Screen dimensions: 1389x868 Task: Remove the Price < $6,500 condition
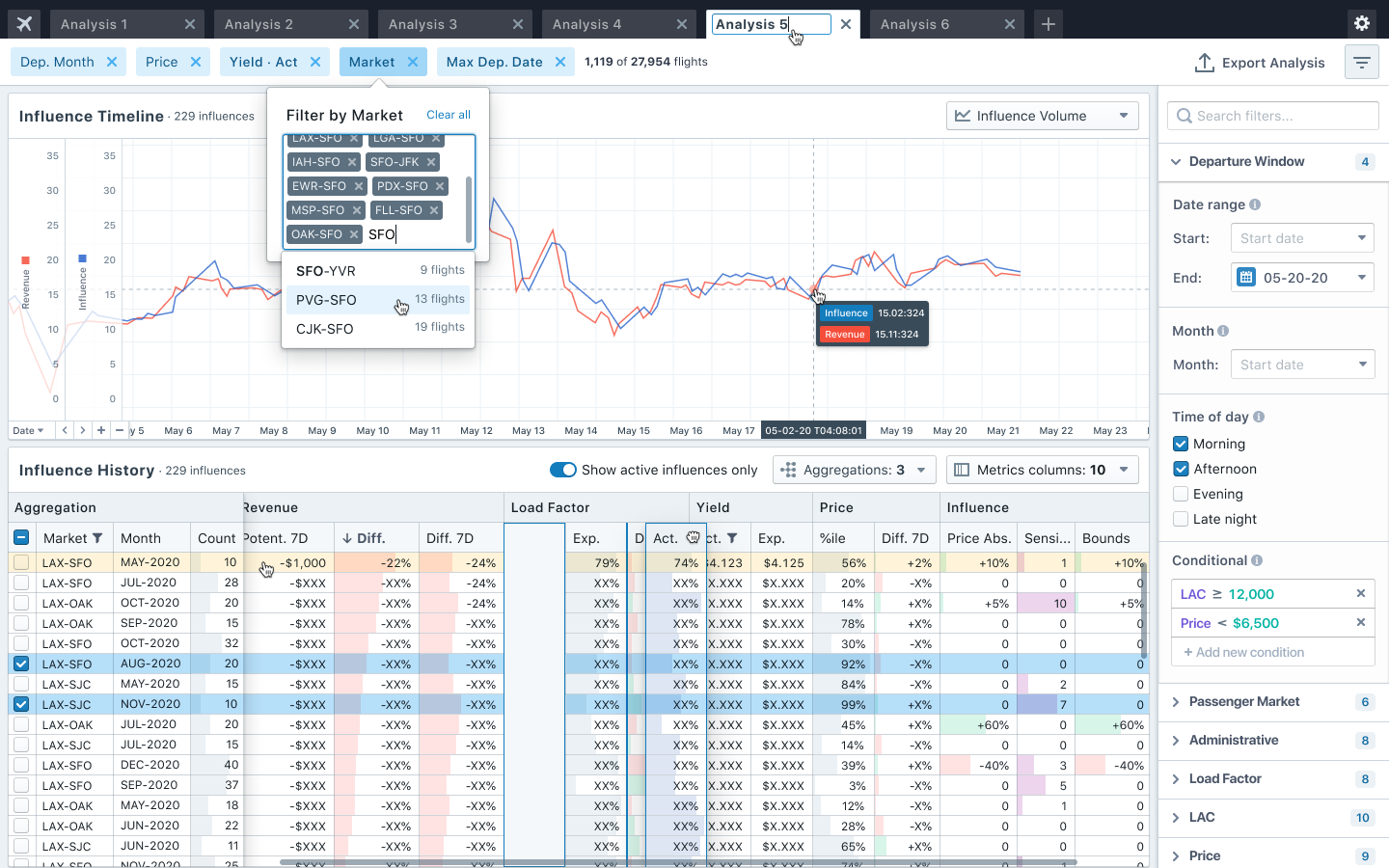pos(1361,623)
